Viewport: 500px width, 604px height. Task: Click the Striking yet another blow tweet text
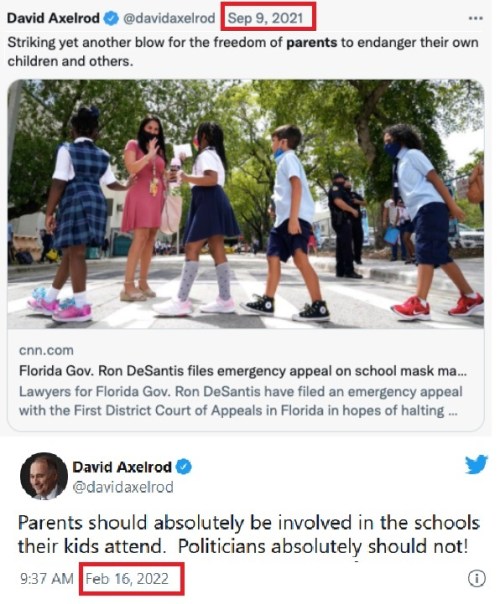click(243, 52)
